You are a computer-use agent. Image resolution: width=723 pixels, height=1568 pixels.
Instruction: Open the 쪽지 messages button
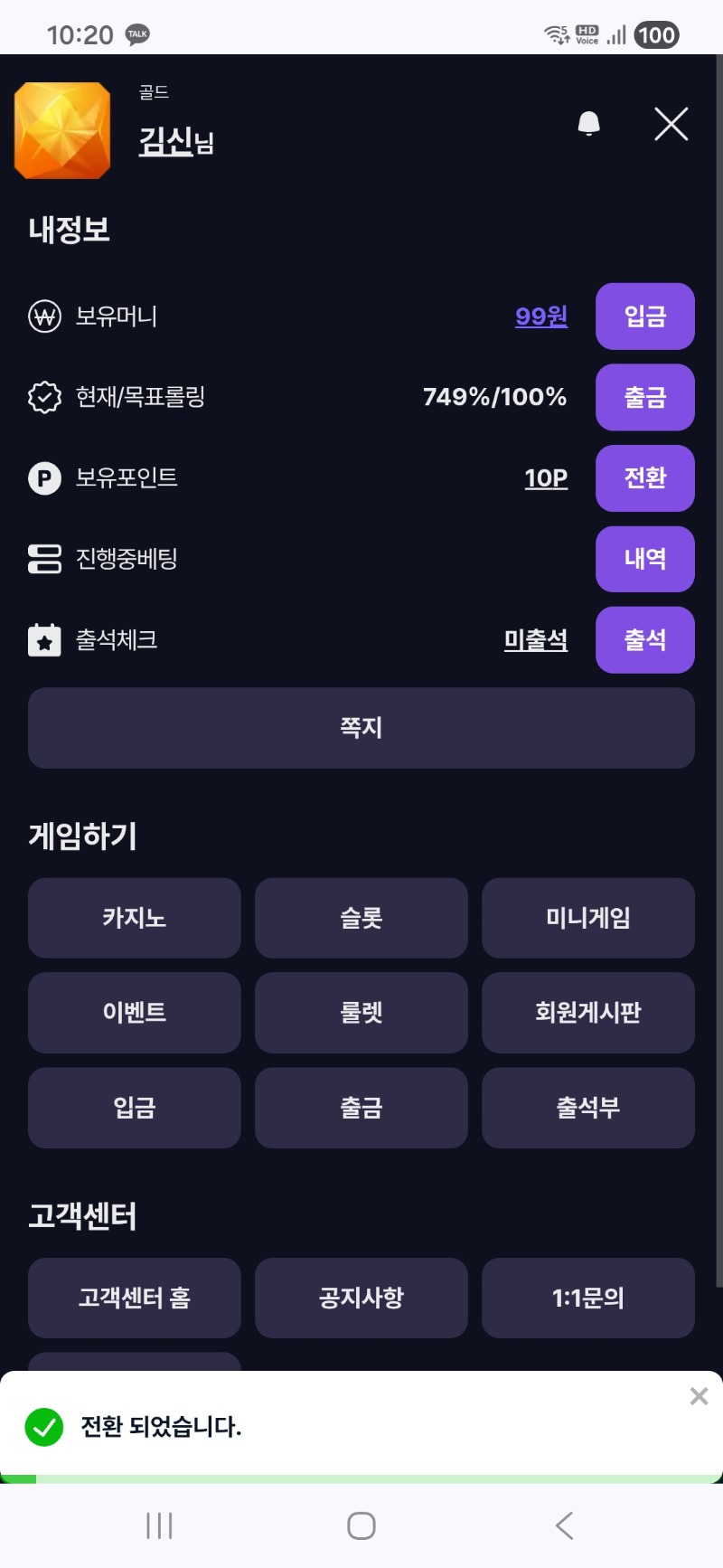pos(361,728)
